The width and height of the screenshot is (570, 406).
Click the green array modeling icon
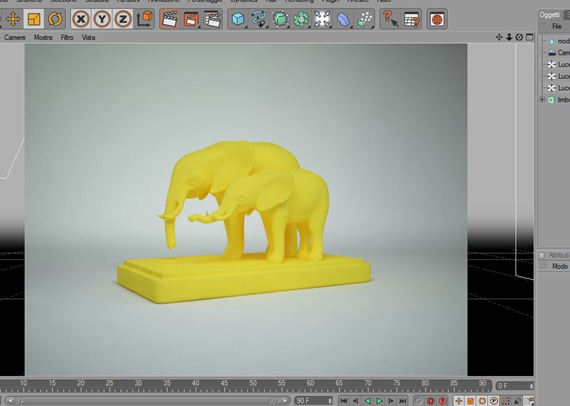301,19
